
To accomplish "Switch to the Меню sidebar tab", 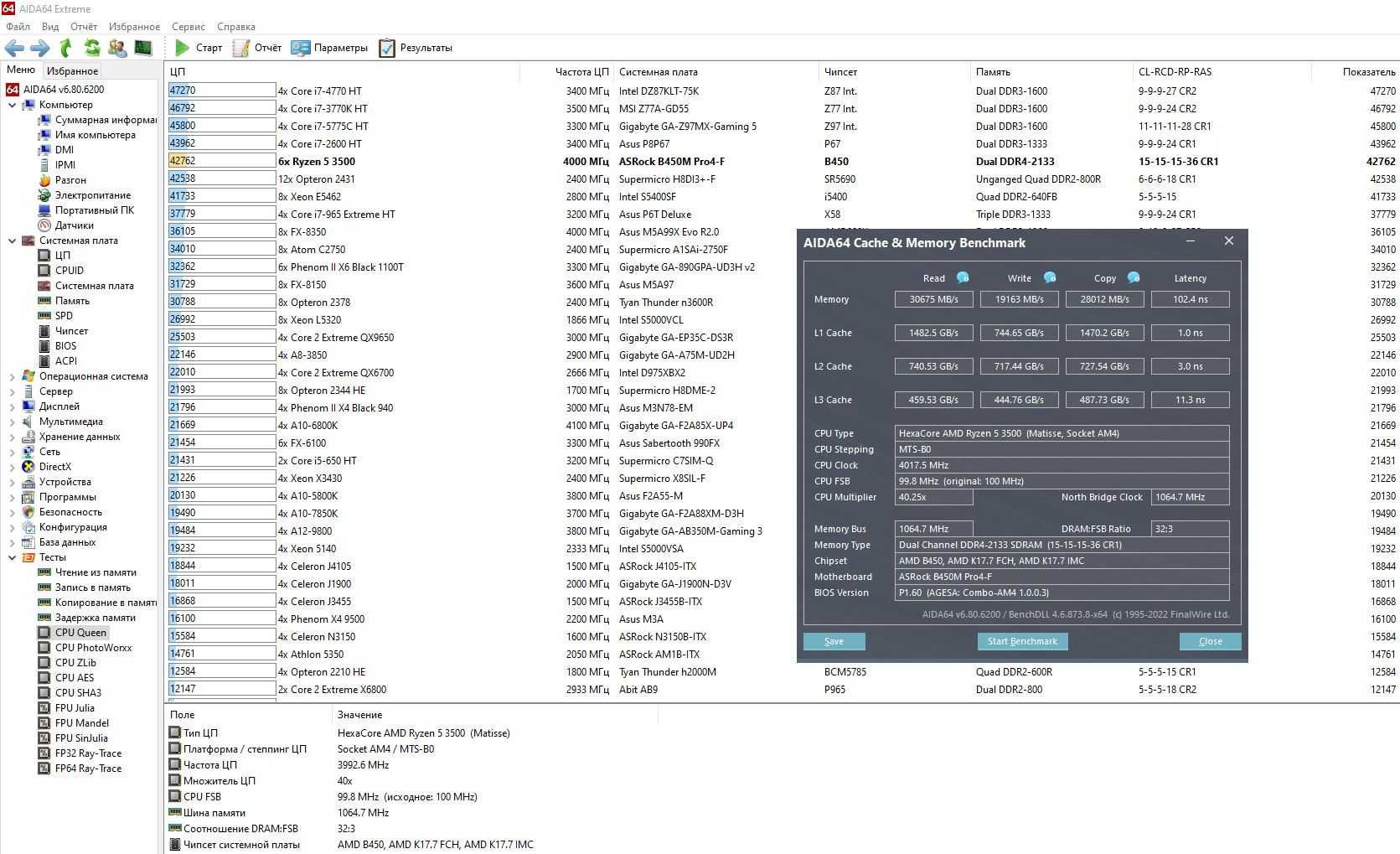I will (x=21, y=70).
